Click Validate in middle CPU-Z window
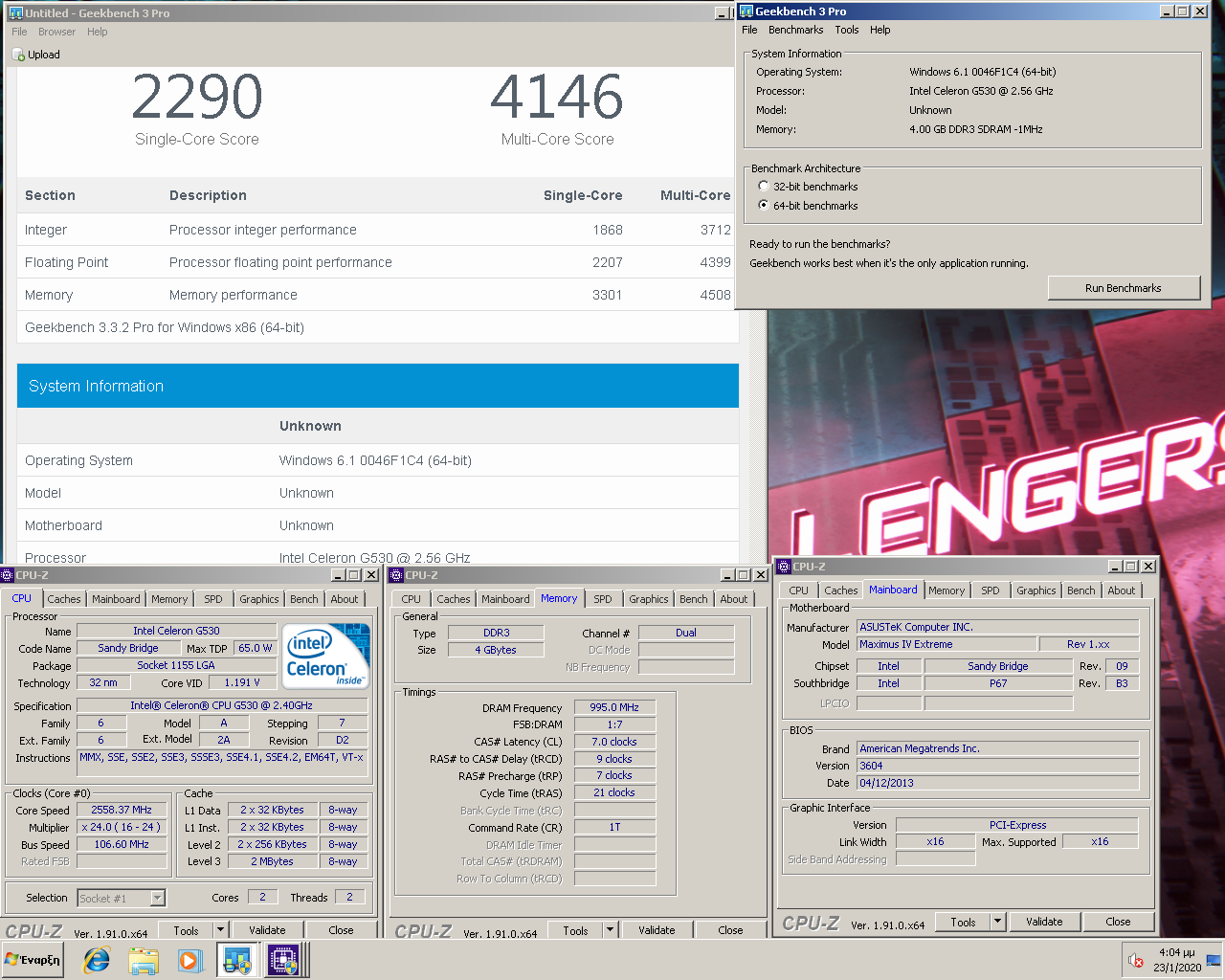Screen dimensions: 1225x980 (657, 929)
